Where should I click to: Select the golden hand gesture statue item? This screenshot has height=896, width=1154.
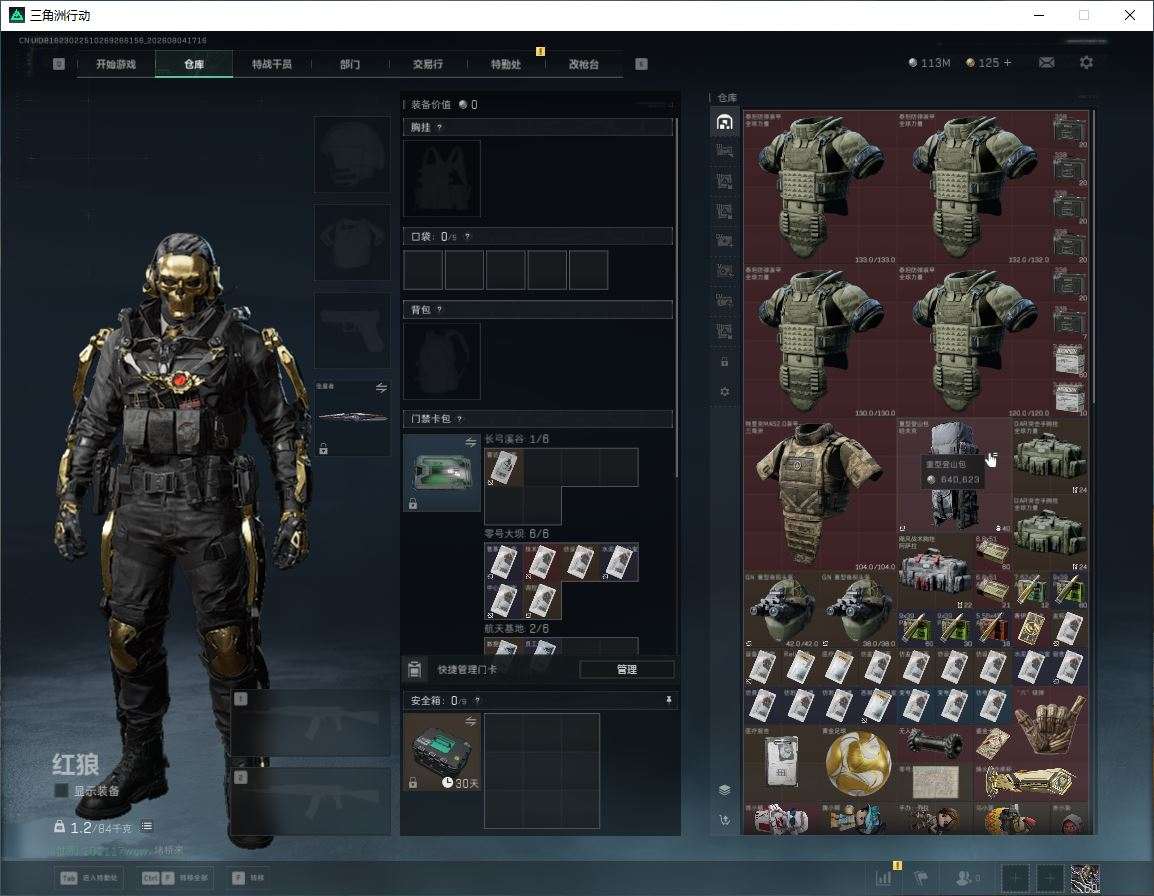point(1050,724)
